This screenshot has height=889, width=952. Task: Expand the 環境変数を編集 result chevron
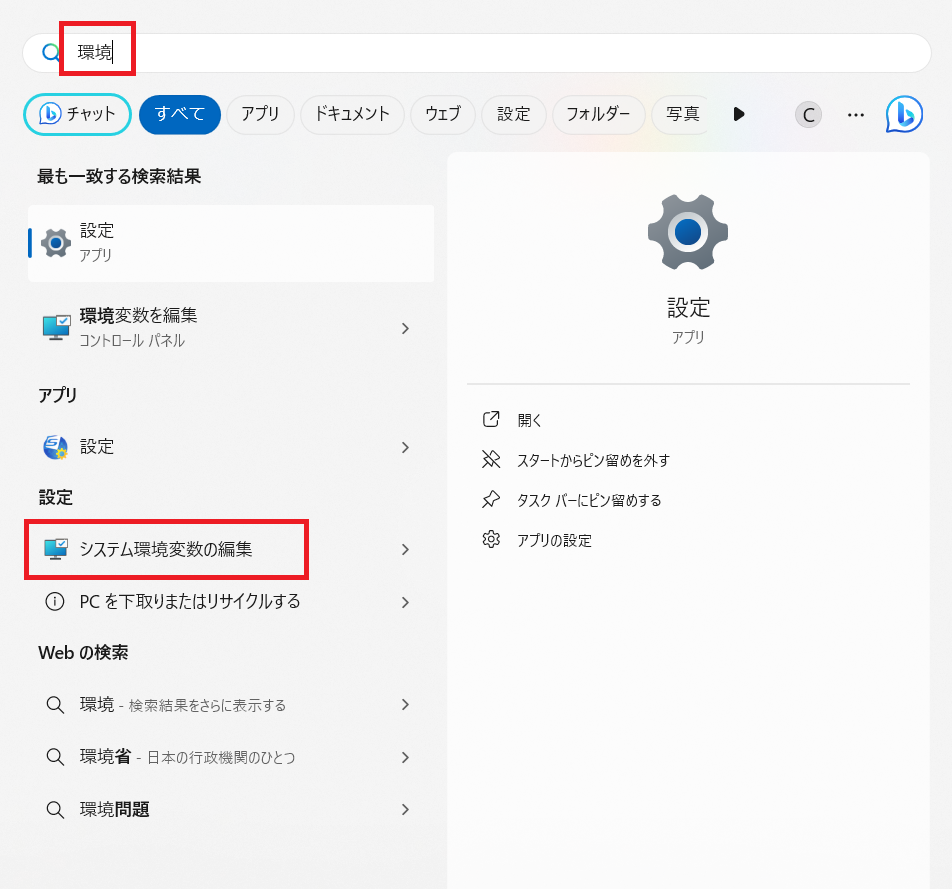click(405, 328)
